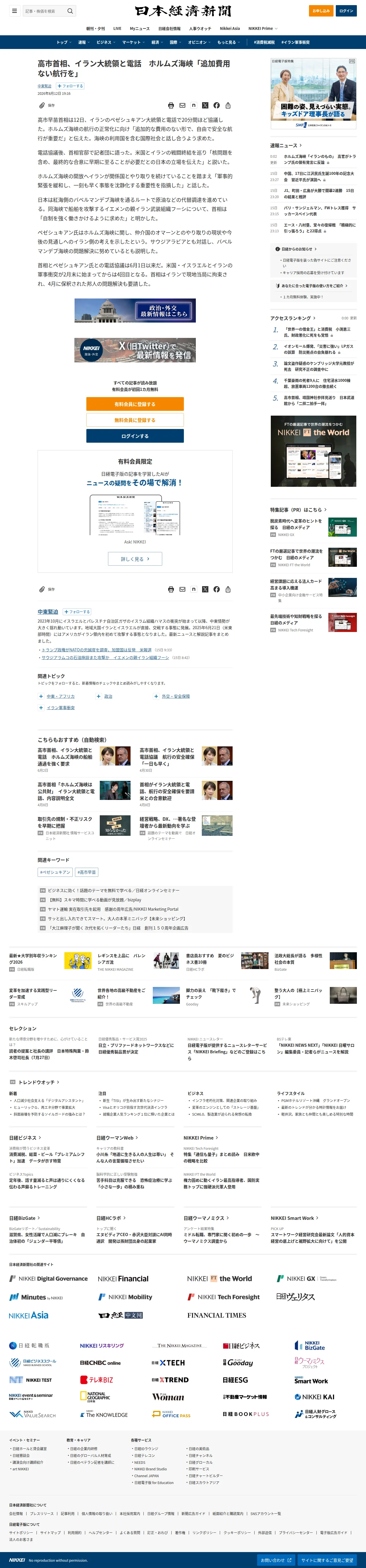This screenshot has height=1568, width=366.
Task: Open 日経会社情報 in the top menu
Action: tap(169, 28)
